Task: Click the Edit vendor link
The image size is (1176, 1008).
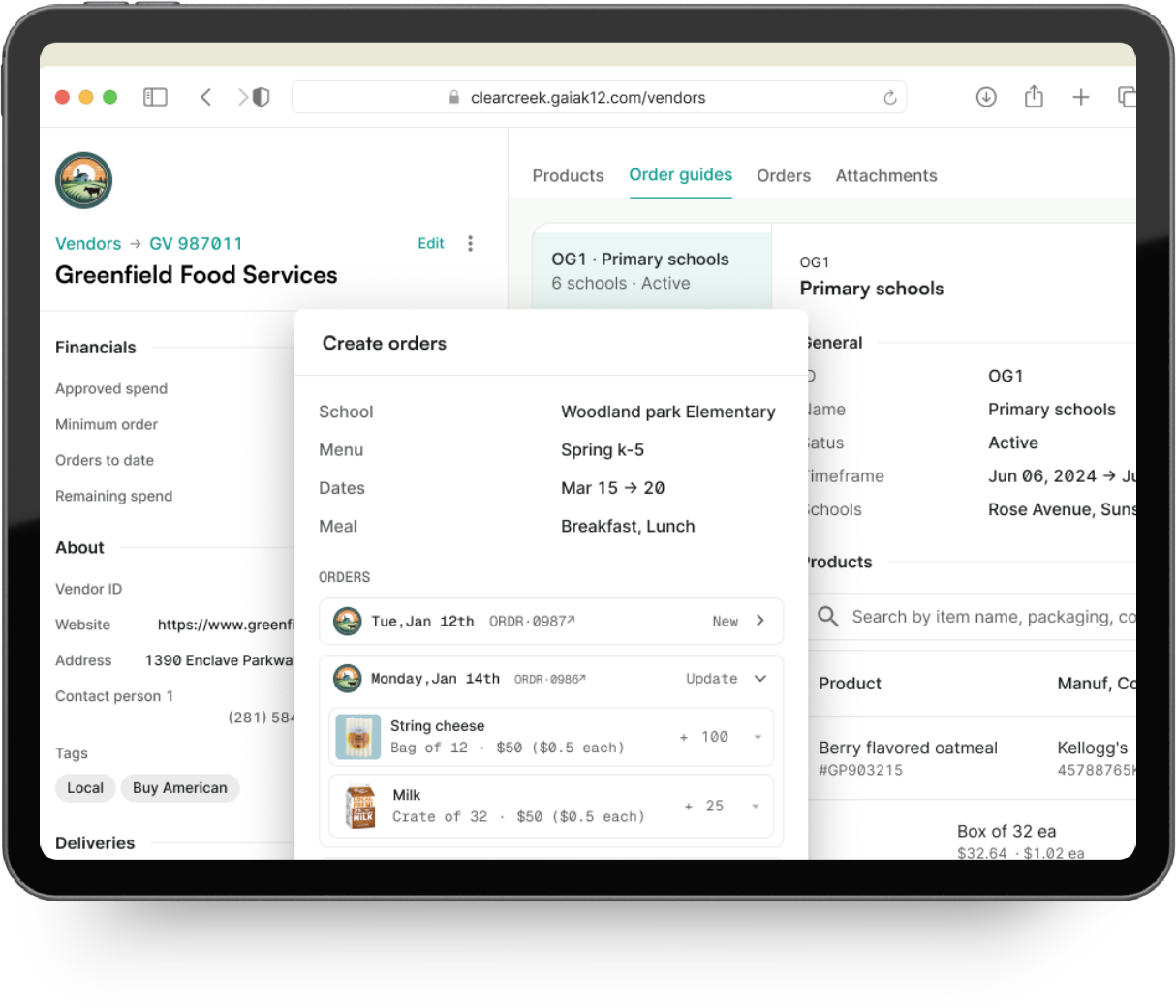Action: tap(431, 243)
